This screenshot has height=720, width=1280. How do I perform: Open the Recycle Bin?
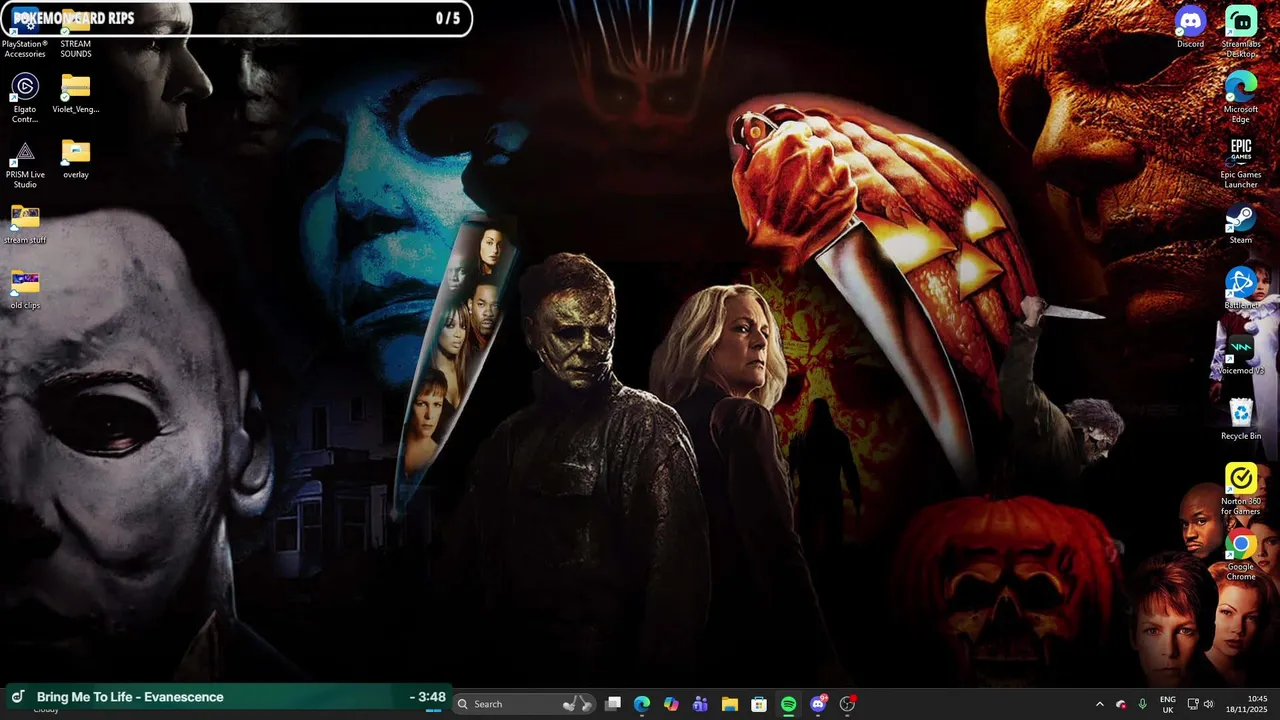[1241, 420]
